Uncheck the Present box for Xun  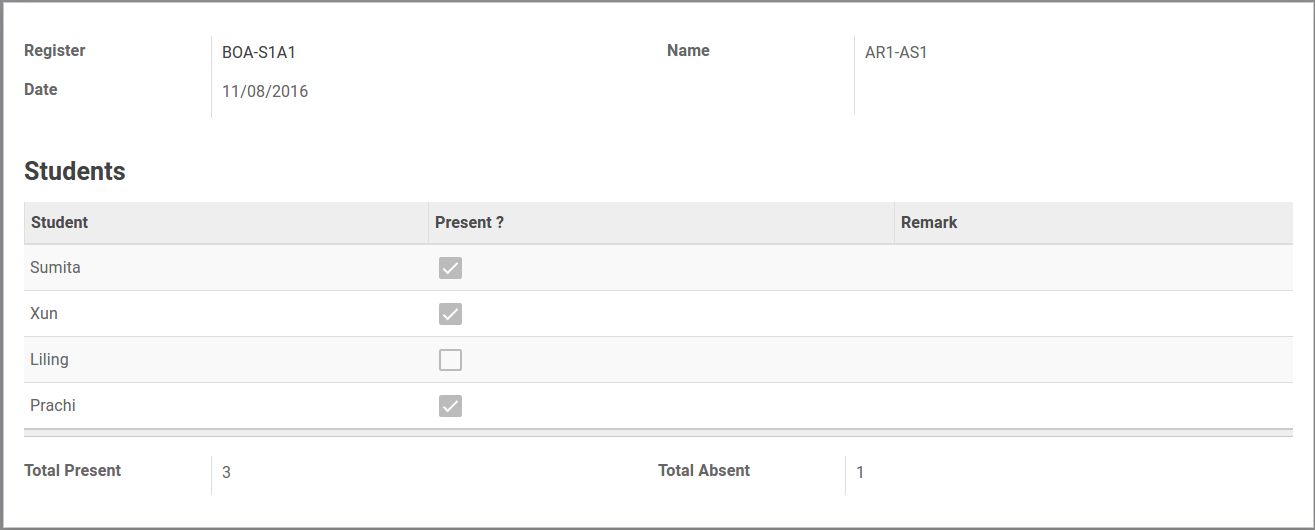tap(450, 314)
